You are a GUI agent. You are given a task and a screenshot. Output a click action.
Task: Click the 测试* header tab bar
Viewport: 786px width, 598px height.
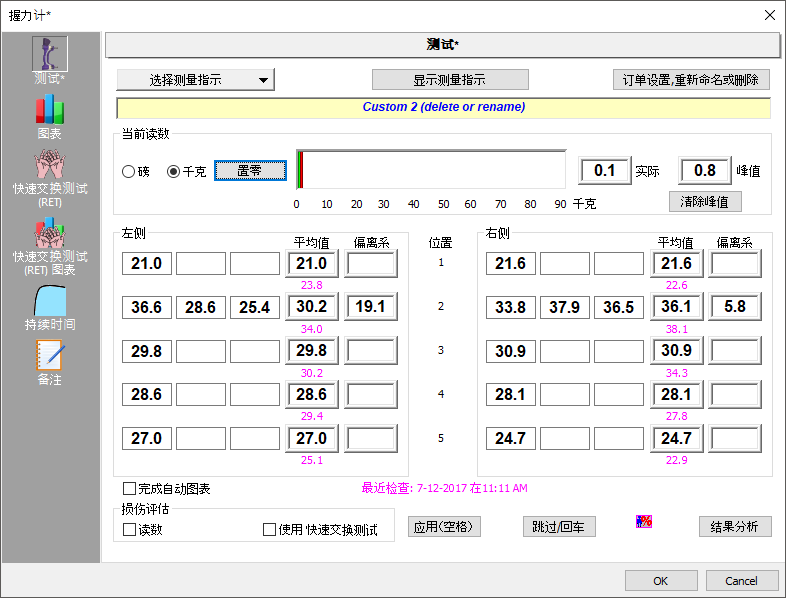pos(442,45)
